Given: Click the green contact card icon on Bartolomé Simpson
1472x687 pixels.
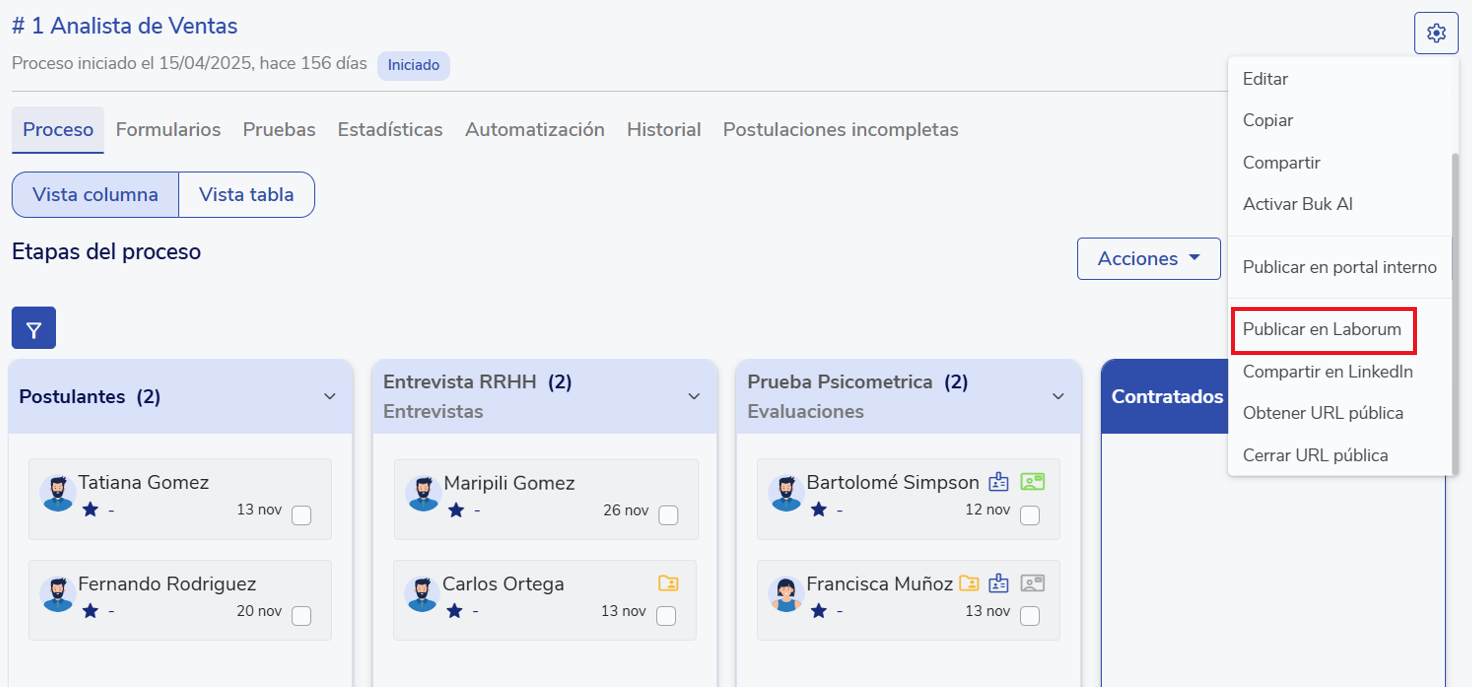Looking at the screenshot, I should (x=1032, y=482).
